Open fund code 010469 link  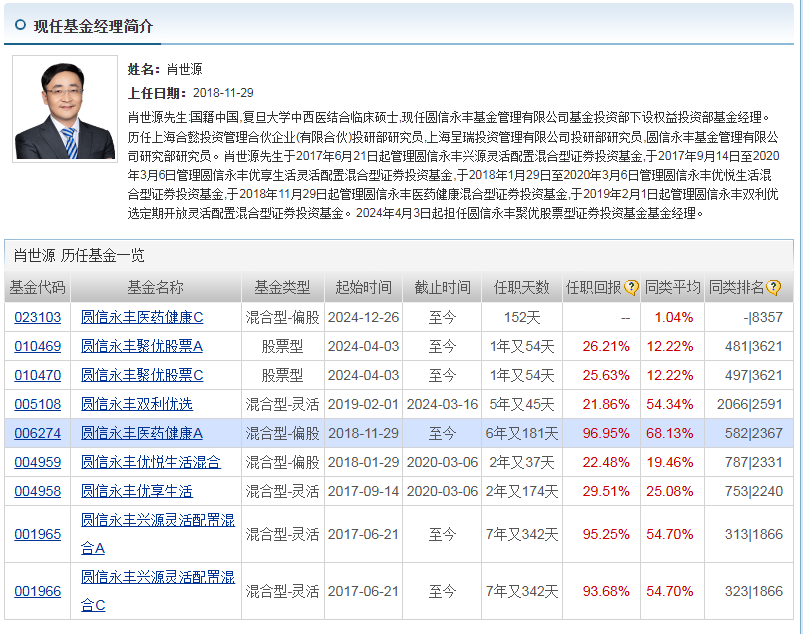point(37,347)
